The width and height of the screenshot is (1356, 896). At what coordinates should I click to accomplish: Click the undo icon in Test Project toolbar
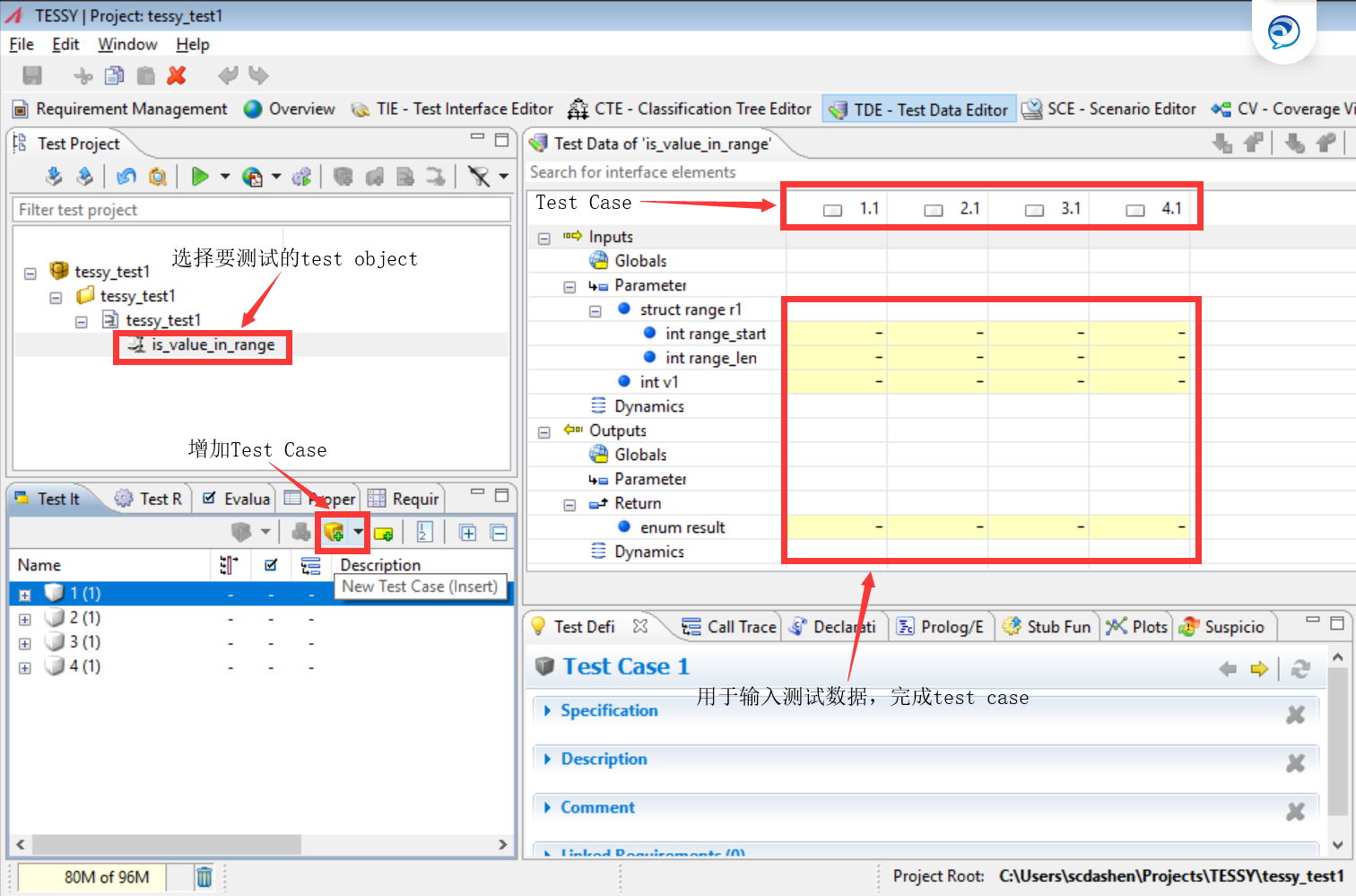pyautogui.click(x=126, y=177)
